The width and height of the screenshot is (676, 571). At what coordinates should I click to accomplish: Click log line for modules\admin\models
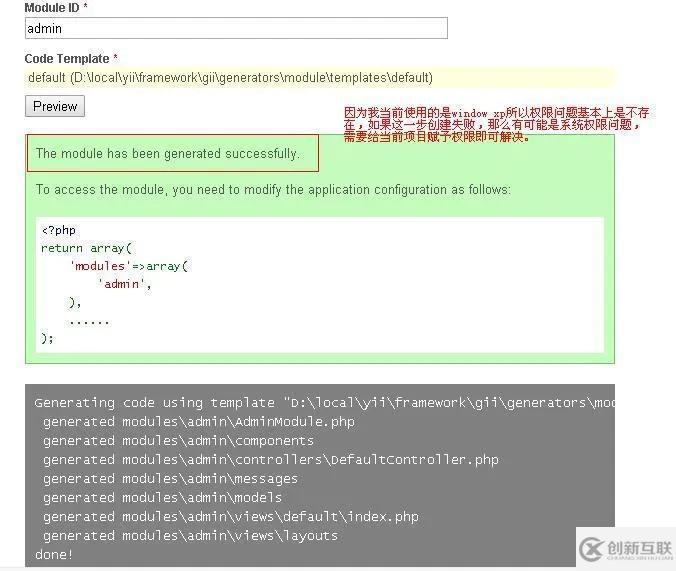click(162, 498)
